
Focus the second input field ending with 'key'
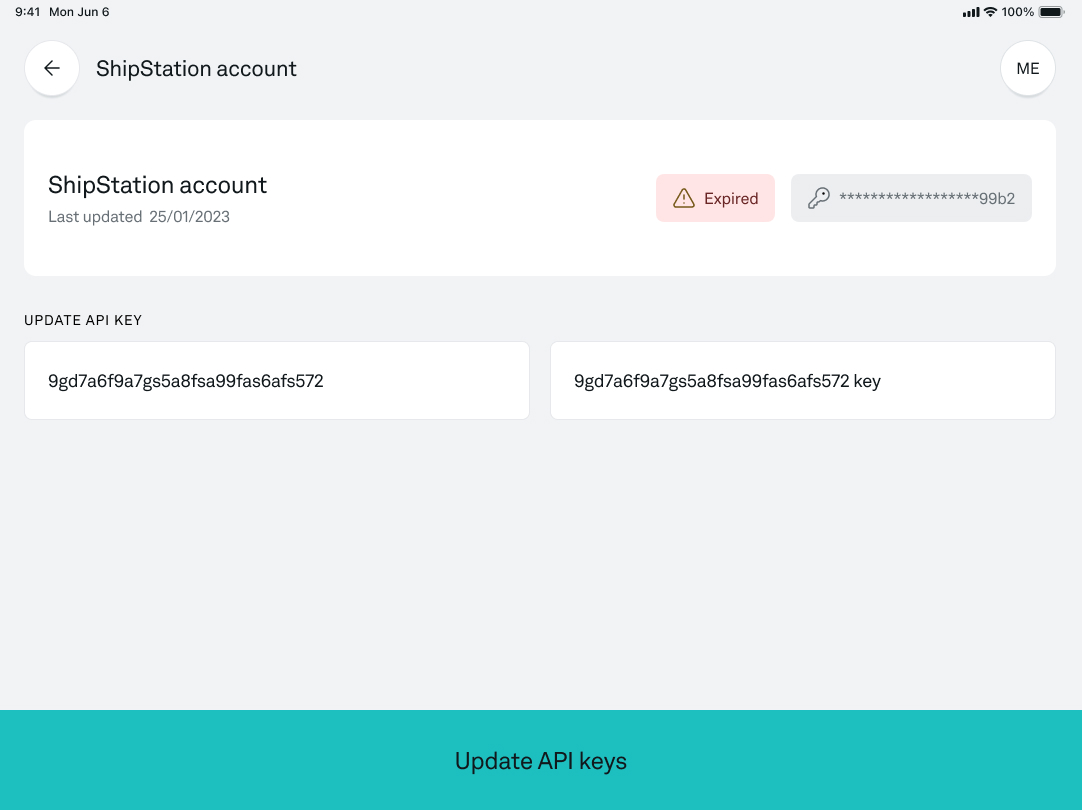click(802, 381)
